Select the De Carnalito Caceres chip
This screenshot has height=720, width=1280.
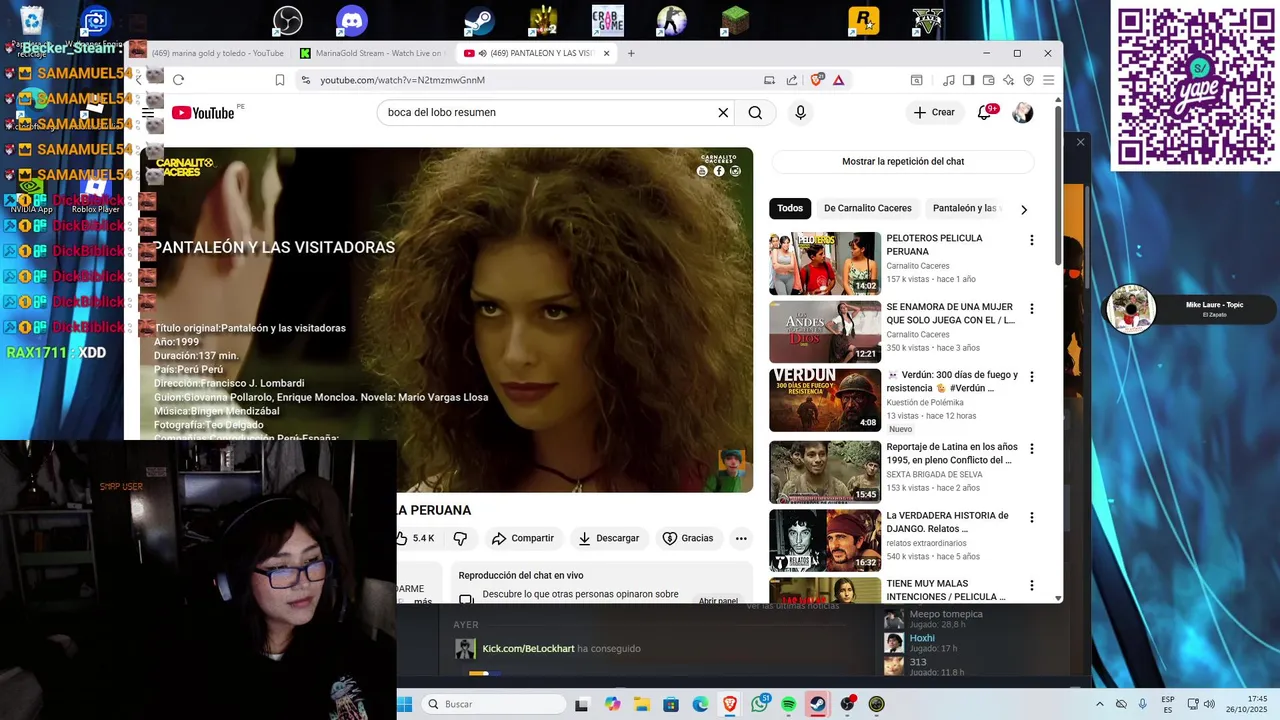pyautogui.click(x=867, y=208)
